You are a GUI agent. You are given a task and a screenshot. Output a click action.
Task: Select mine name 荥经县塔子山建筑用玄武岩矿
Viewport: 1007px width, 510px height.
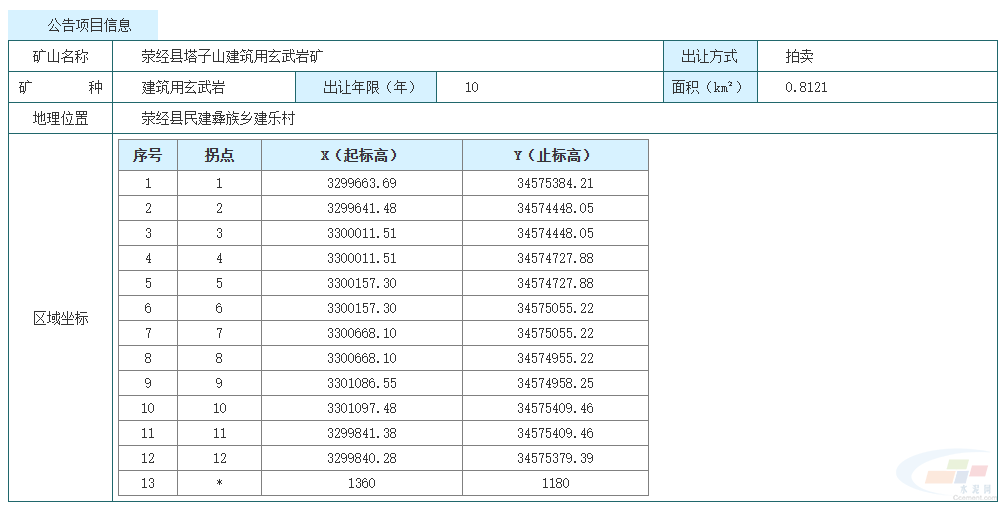(232, 57)
